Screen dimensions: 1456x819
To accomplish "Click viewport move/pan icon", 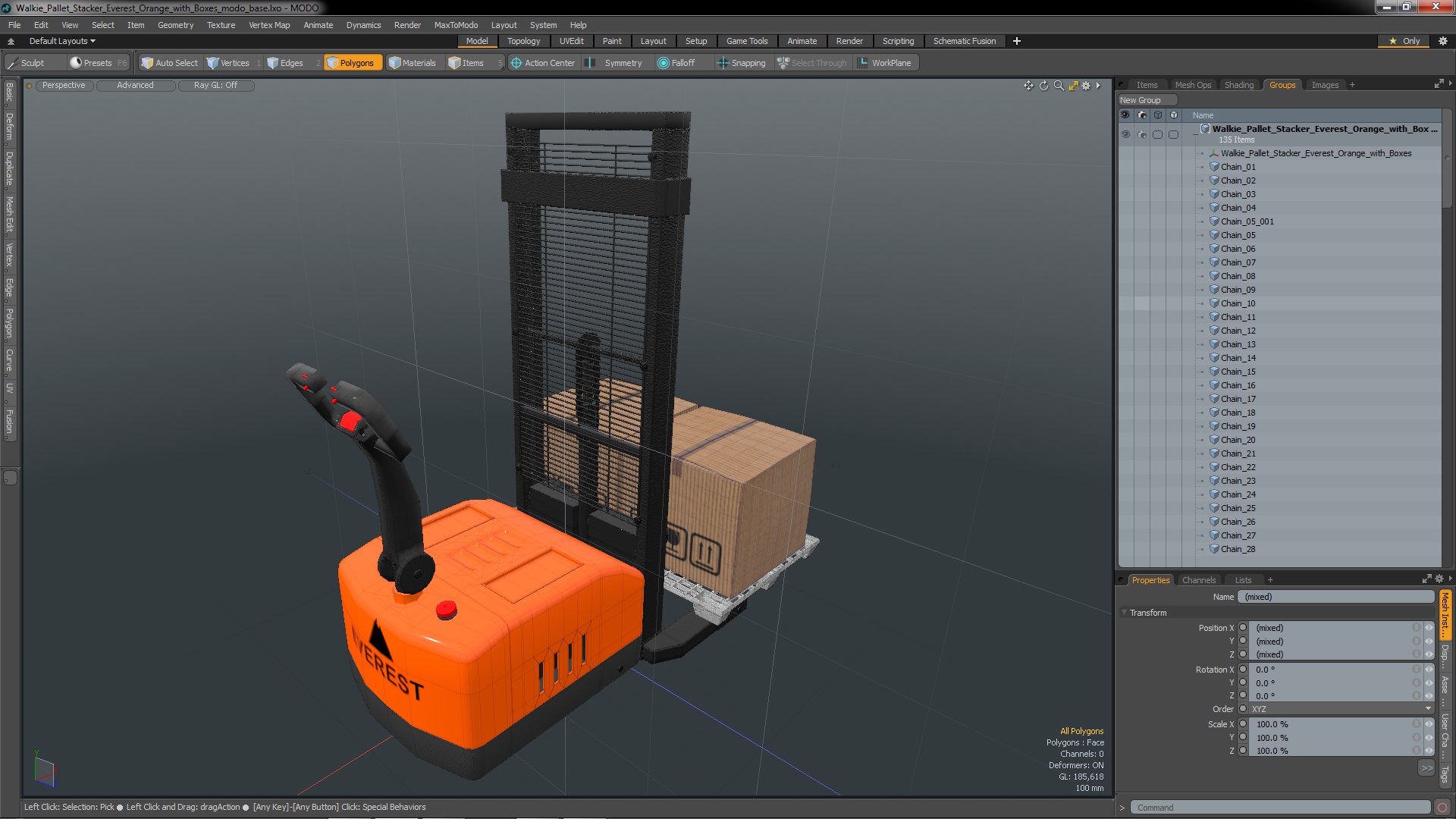I will pos(1028,86).
